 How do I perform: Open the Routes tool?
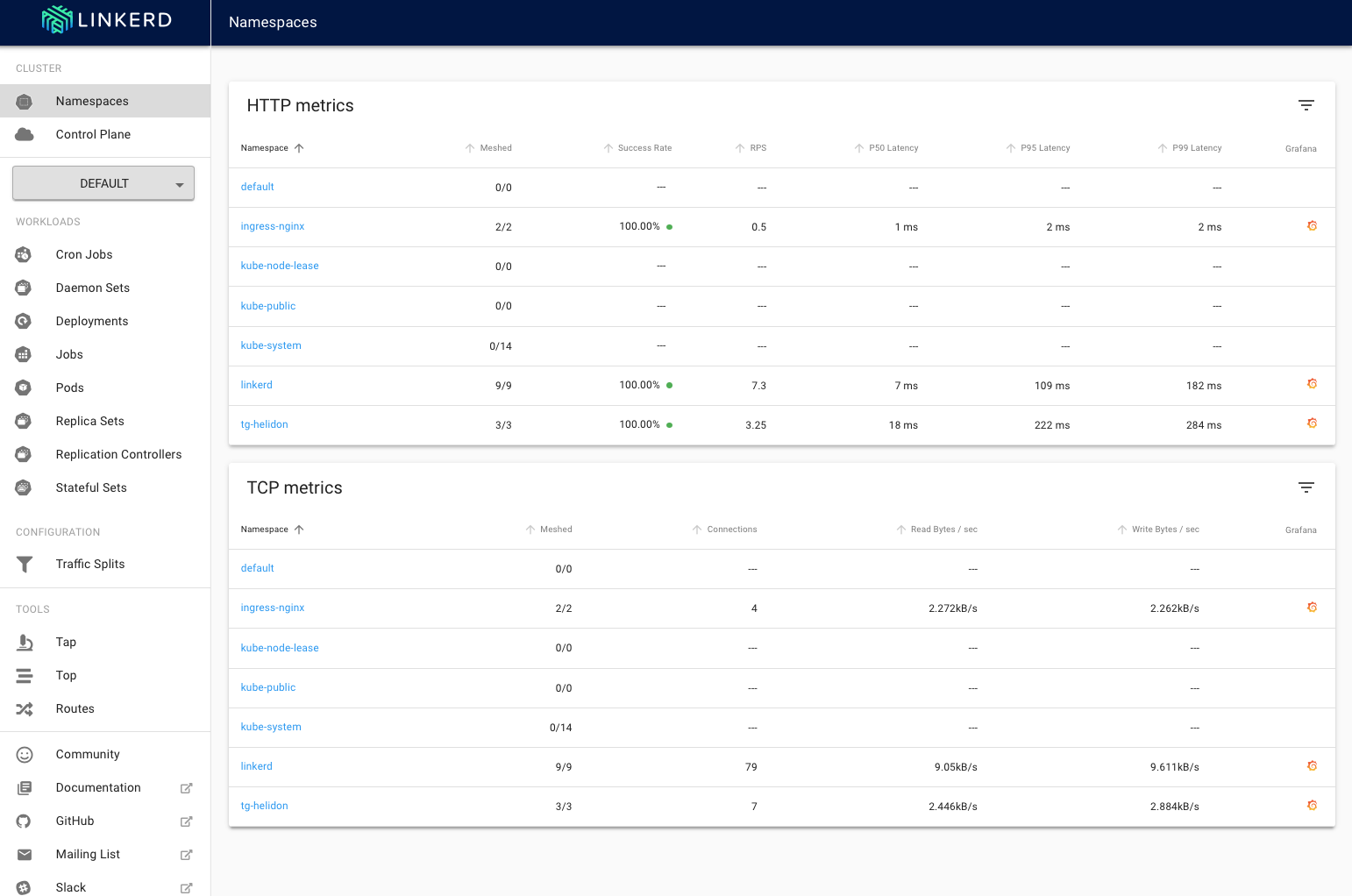pyautogui.click(x=105, y=709)
